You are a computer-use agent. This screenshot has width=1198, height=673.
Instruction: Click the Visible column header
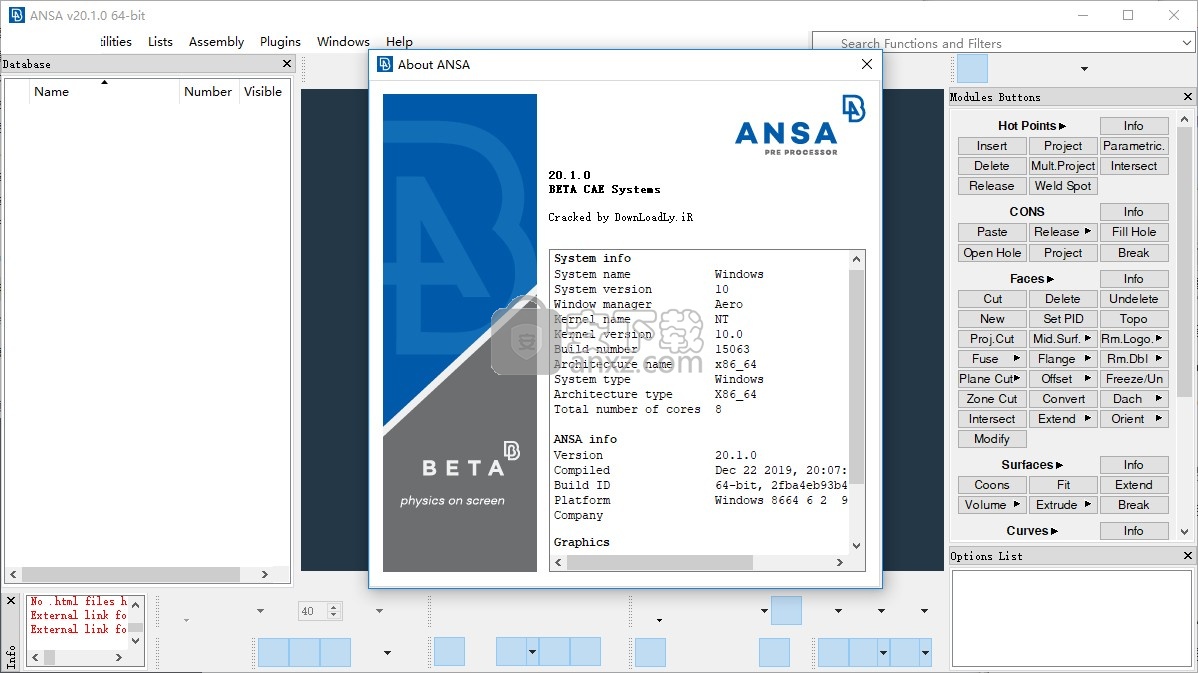click(x=263, y=91)
